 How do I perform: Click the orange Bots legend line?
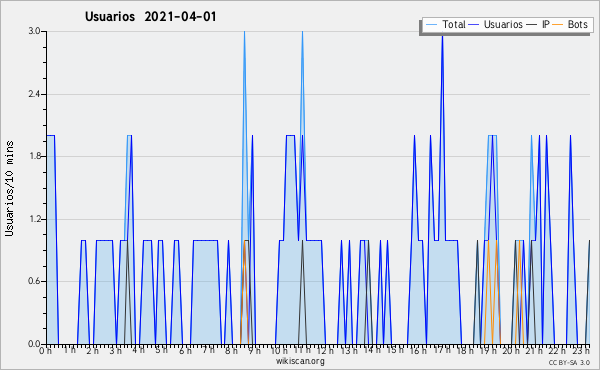pyautogui.click(x=558, y=25)
